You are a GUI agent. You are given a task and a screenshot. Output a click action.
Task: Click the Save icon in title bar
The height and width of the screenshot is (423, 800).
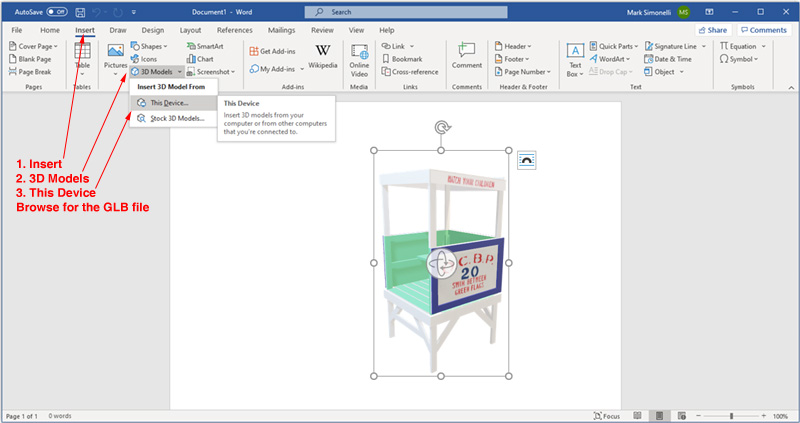click(x=80, y=12)
